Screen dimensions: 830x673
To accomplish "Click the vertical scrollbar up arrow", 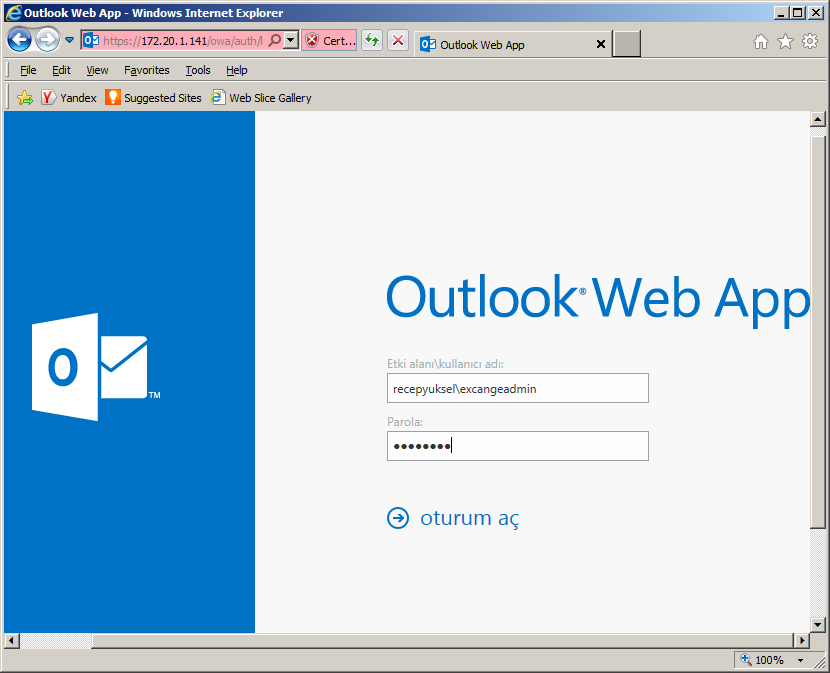I will (817, 119).
